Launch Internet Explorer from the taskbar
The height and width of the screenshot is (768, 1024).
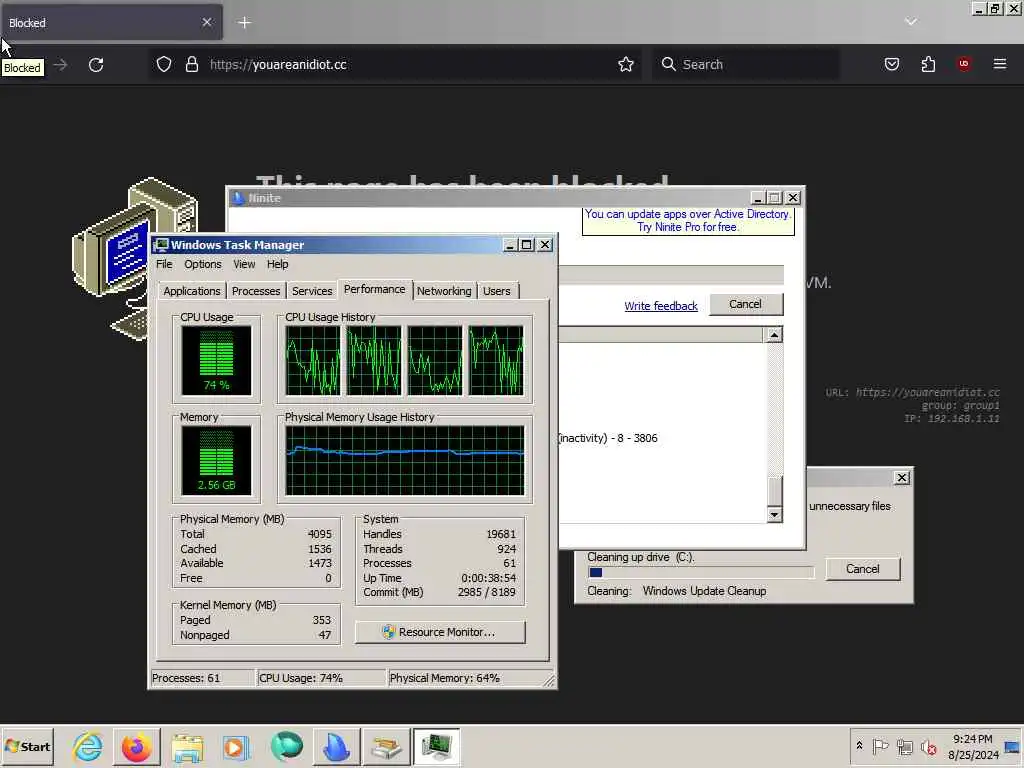coord(87,747)
